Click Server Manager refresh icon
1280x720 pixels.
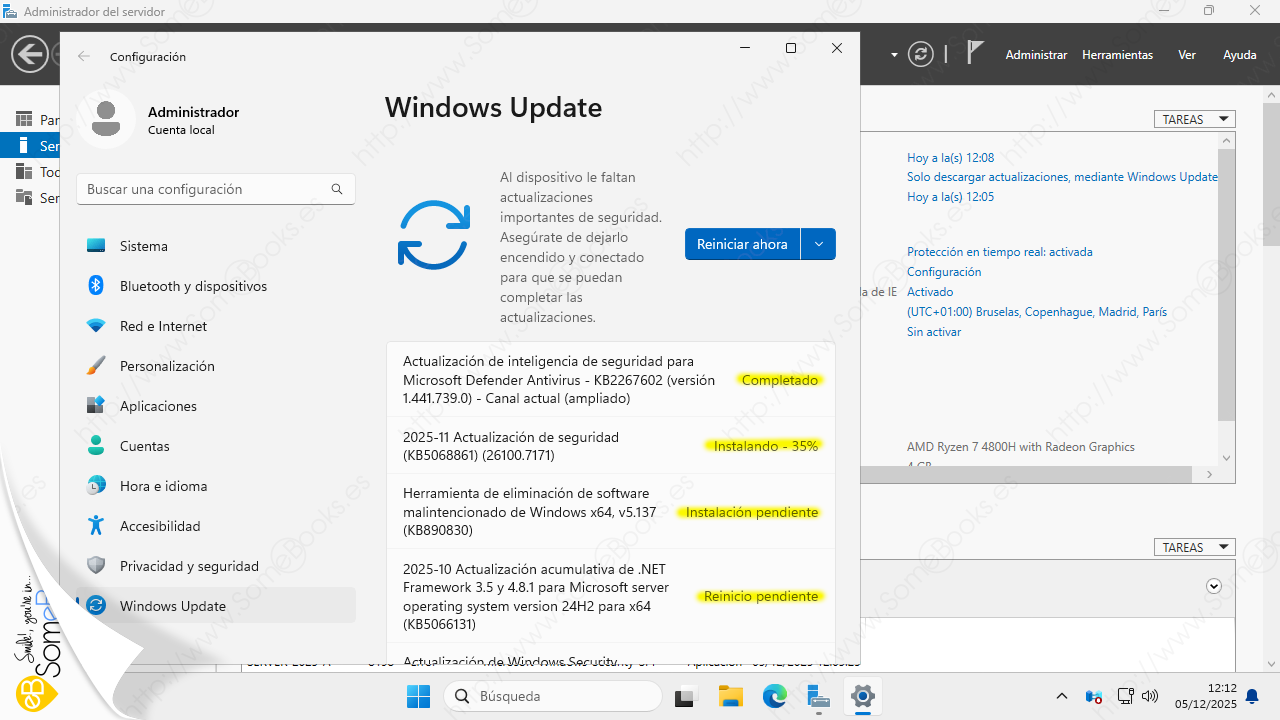coord(920,54)
